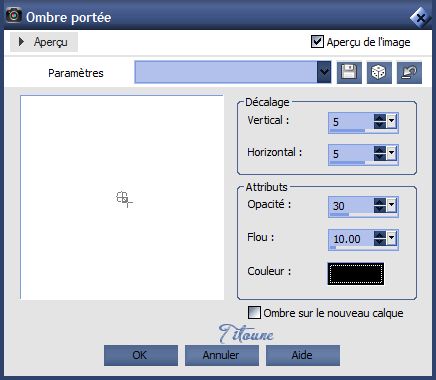Save the current preset with the floppy icon
436x380 pixels.
tap(349, 72)
